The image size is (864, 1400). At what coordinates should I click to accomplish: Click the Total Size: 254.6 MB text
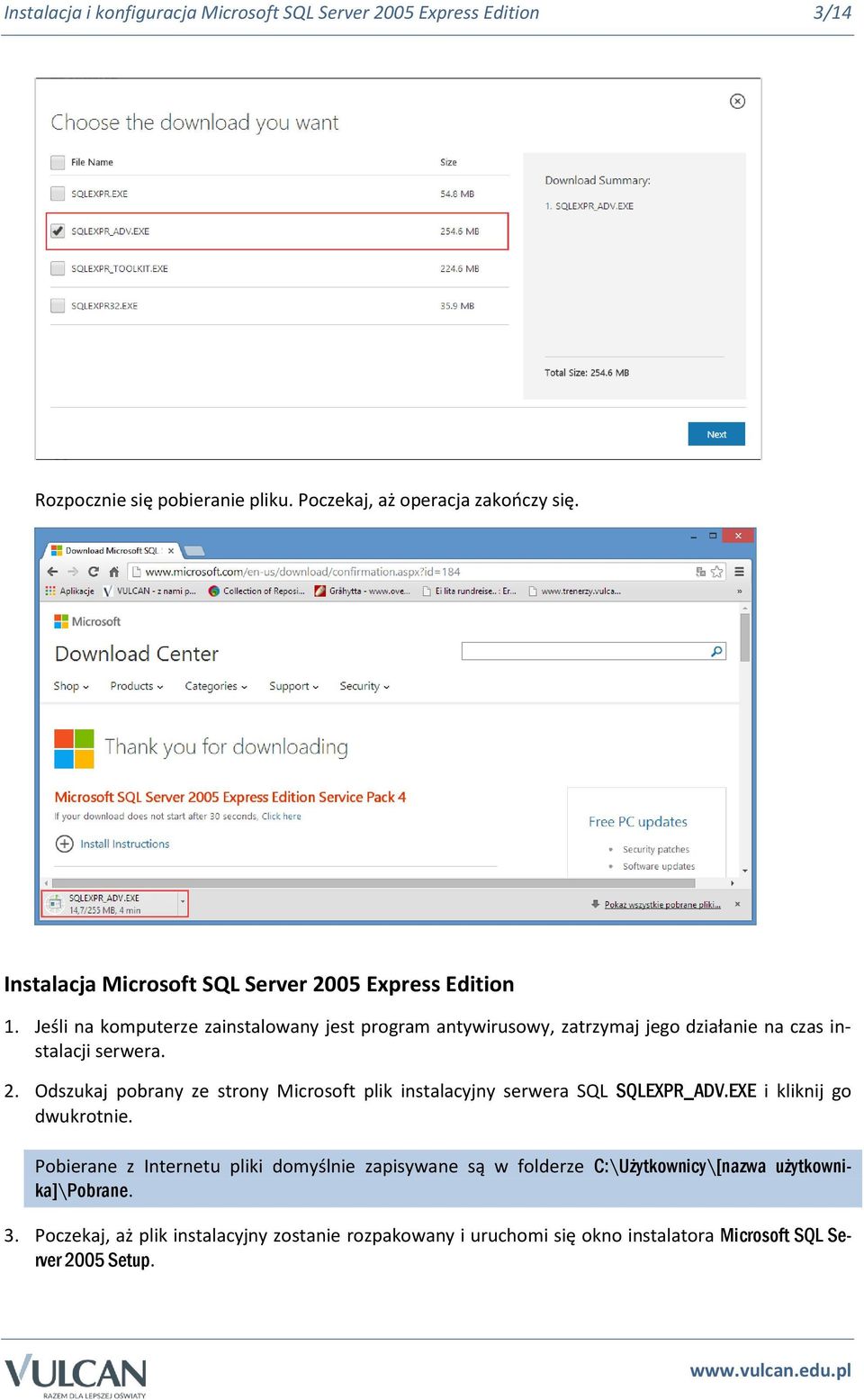pos(587,373)
